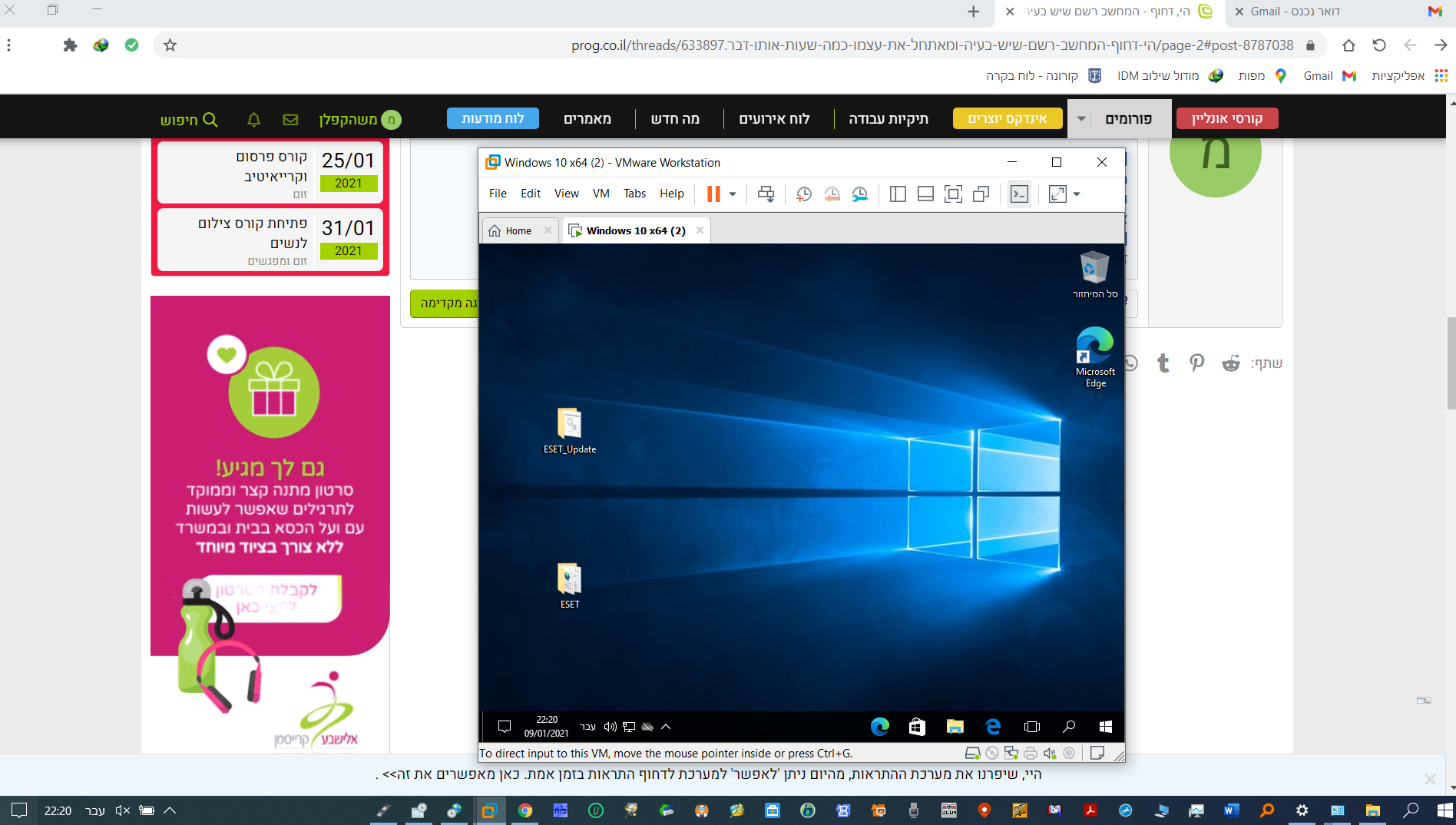The width and height of the screenshot is (1456, 825).
Task: Click the volume icon in the VM tray
Action: click(611, 727)
